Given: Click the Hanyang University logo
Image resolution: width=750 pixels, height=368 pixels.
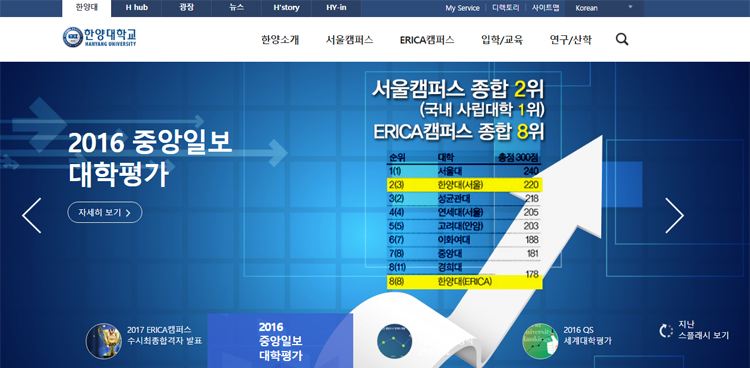Looking at the screenshot, I should point(100,37).
